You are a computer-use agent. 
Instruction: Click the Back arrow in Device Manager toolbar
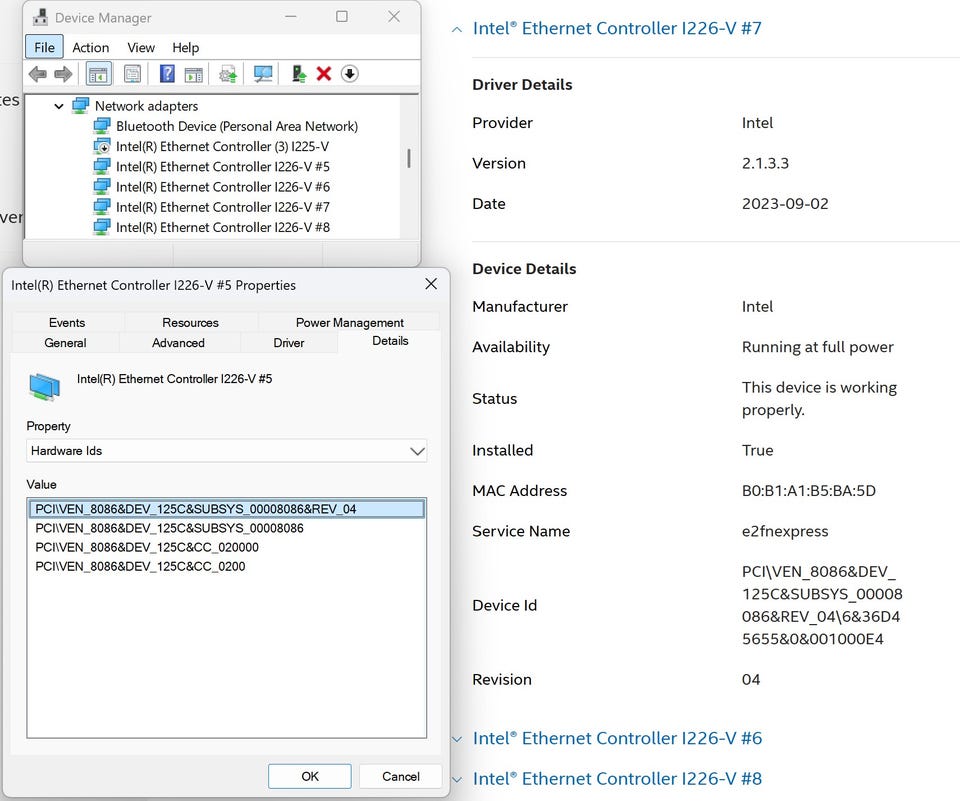[x=38, y=74]
